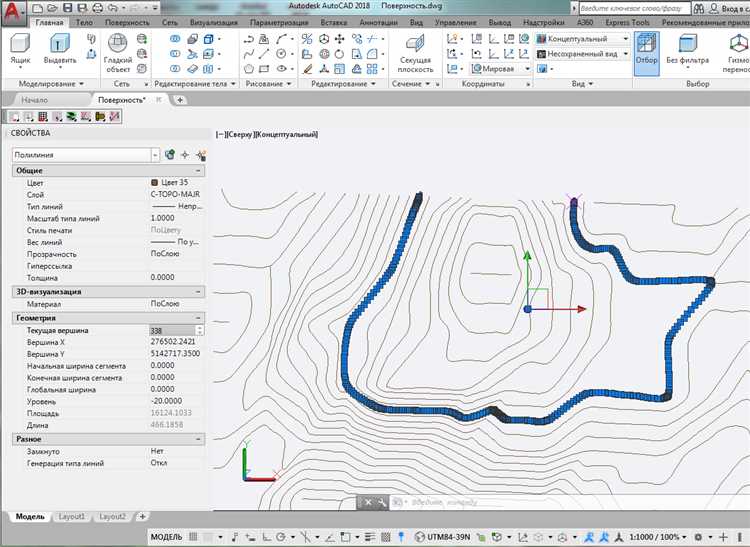This screenshot has width=750, height=547.
Task: Click the Гладкий объект smooth object tool
Action: 118,53
